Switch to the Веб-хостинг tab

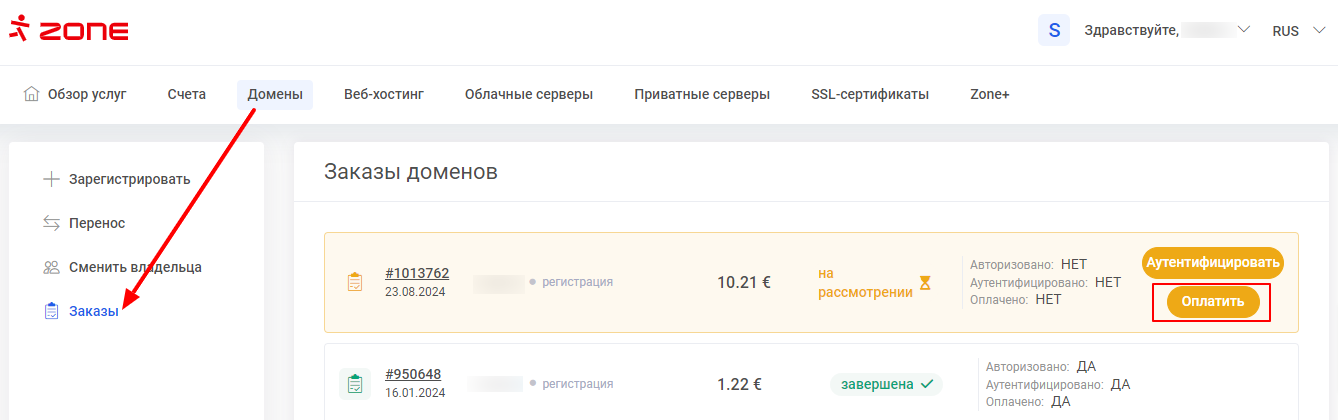coord(384,94)
